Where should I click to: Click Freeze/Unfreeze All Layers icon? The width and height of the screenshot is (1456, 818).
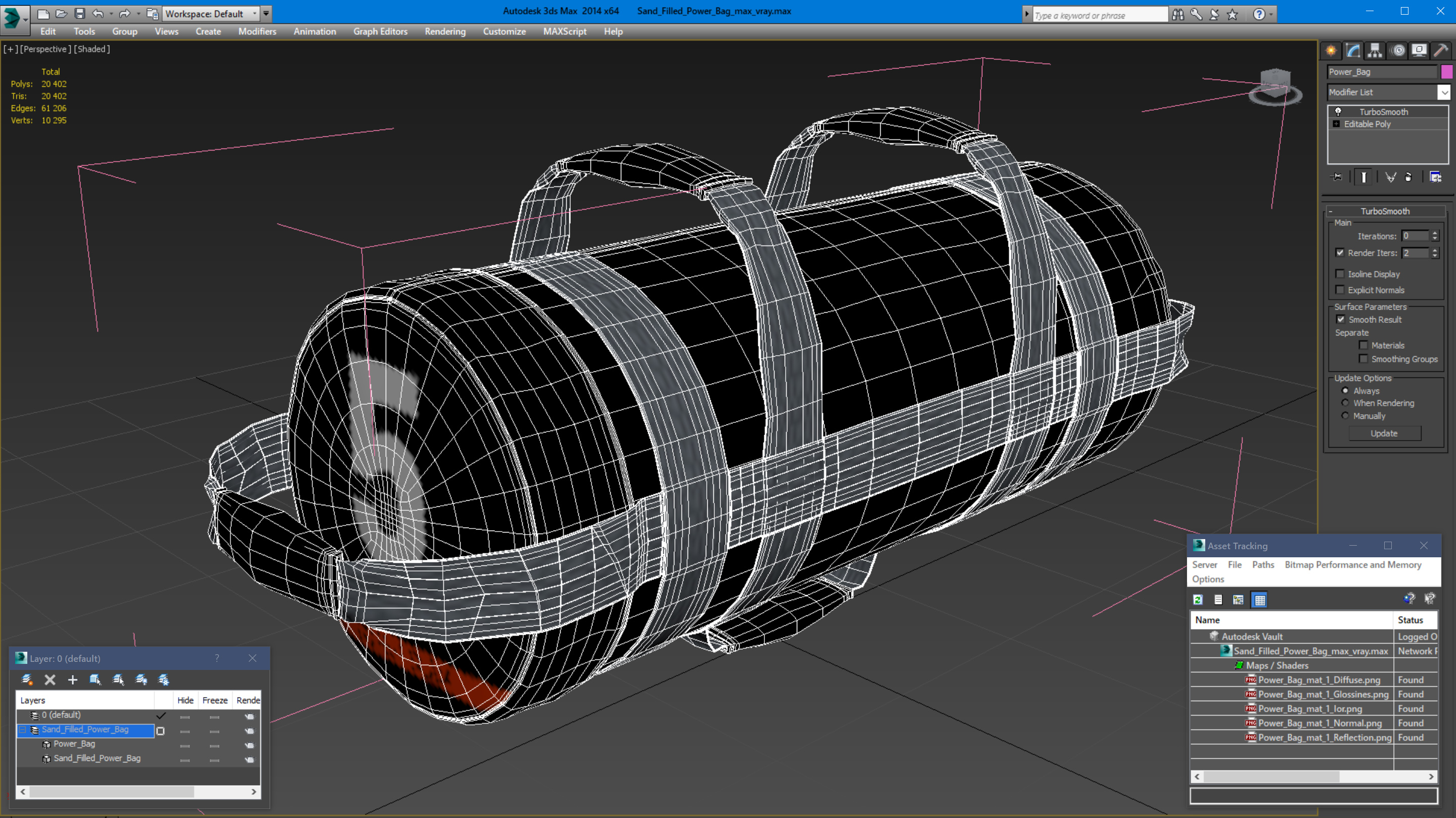[164, 680]
